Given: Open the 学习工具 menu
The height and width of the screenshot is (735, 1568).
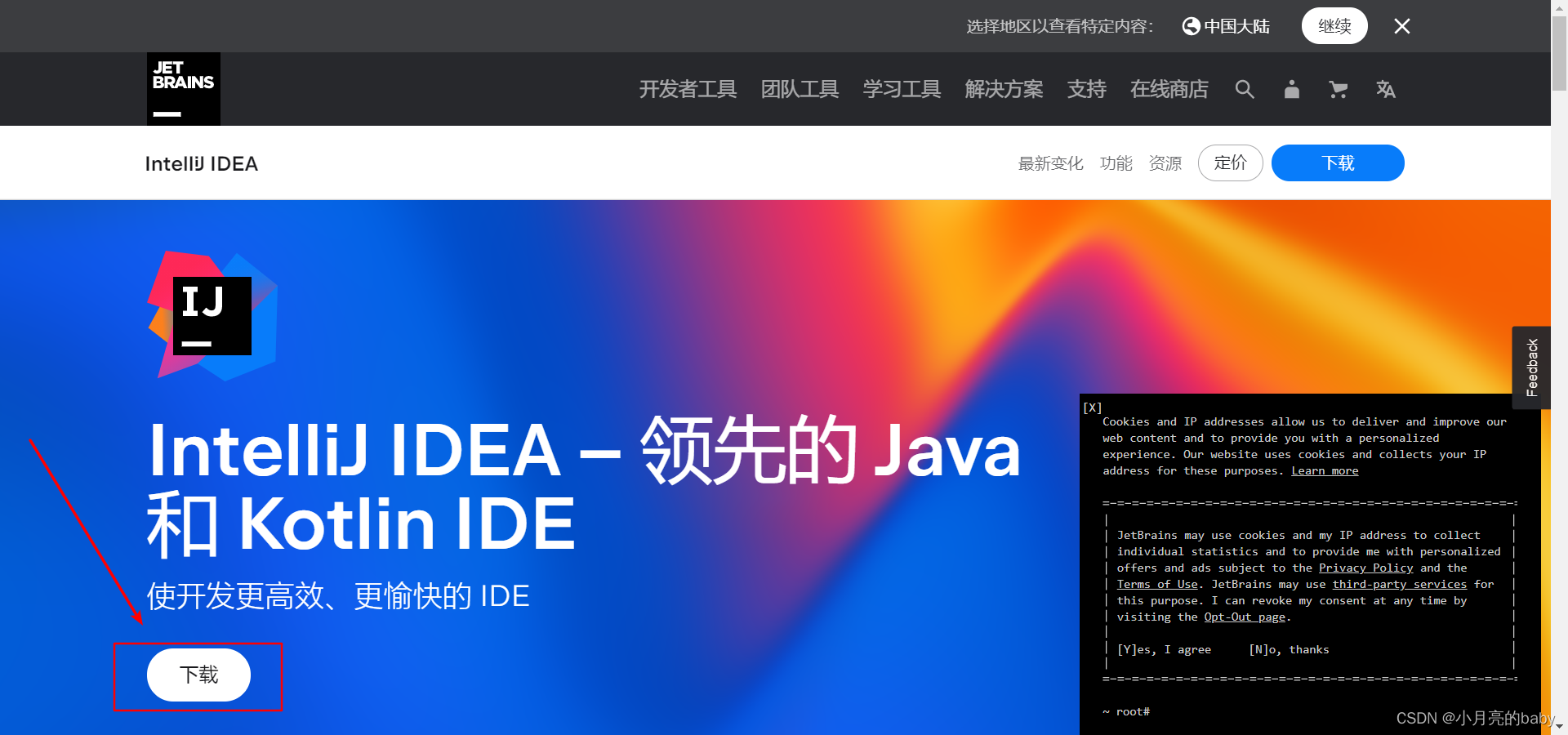Looking at the screenshot, I should tap(902, 89).
